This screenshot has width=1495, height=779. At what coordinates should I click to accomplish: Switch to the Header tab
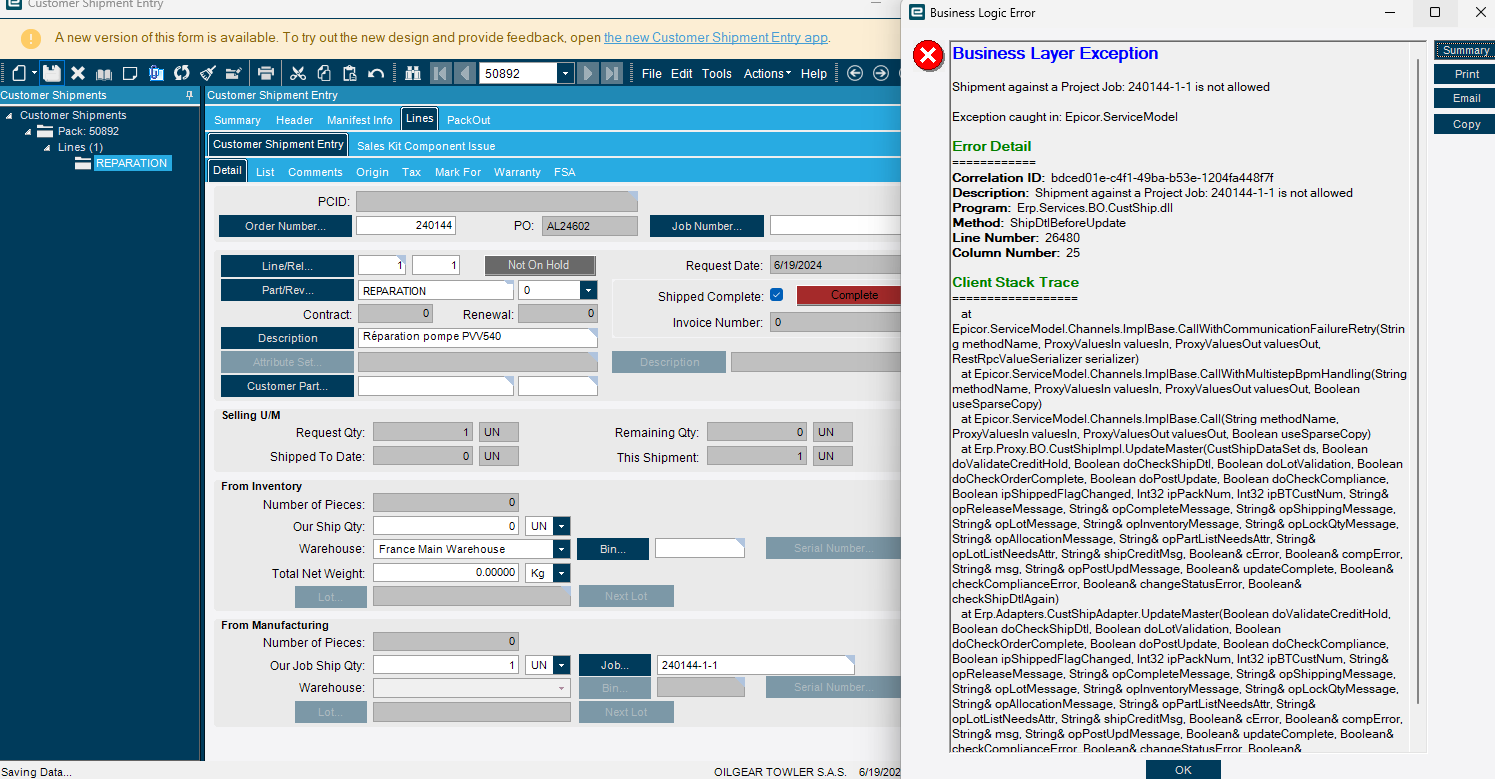[x=295, y=120]
